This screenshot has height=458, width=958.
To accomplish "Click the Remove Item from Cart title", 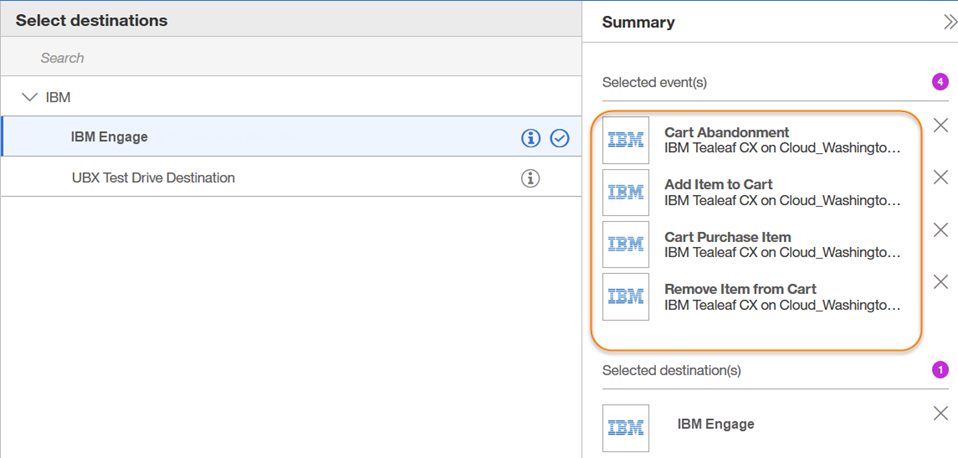I will pyautogui.click(x=740, y=289).
